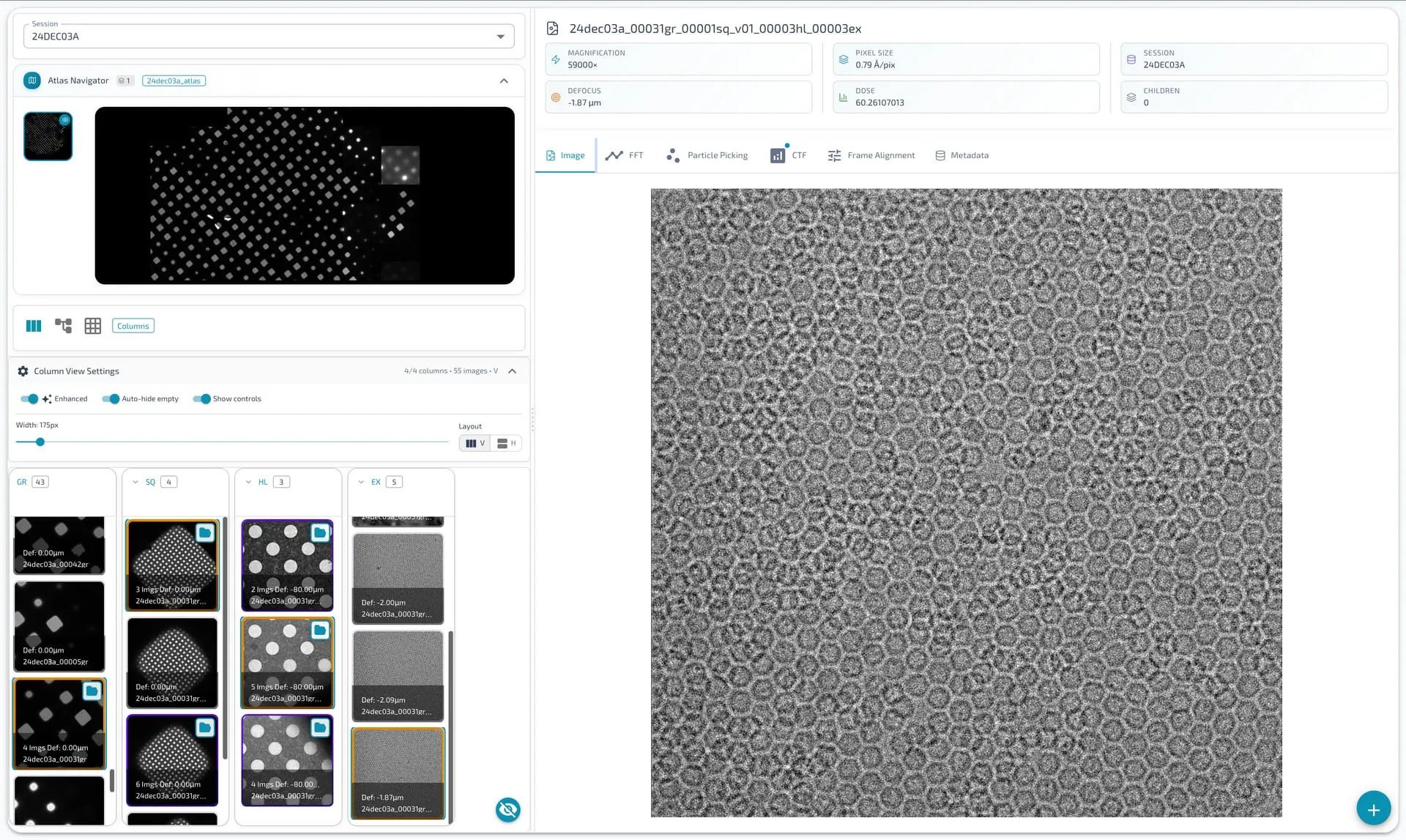The height and width of the screenshot is (840, 1406).
Task: Open folder icon on 3 Imgs SQ thumbnail
Action: point(205,532)
